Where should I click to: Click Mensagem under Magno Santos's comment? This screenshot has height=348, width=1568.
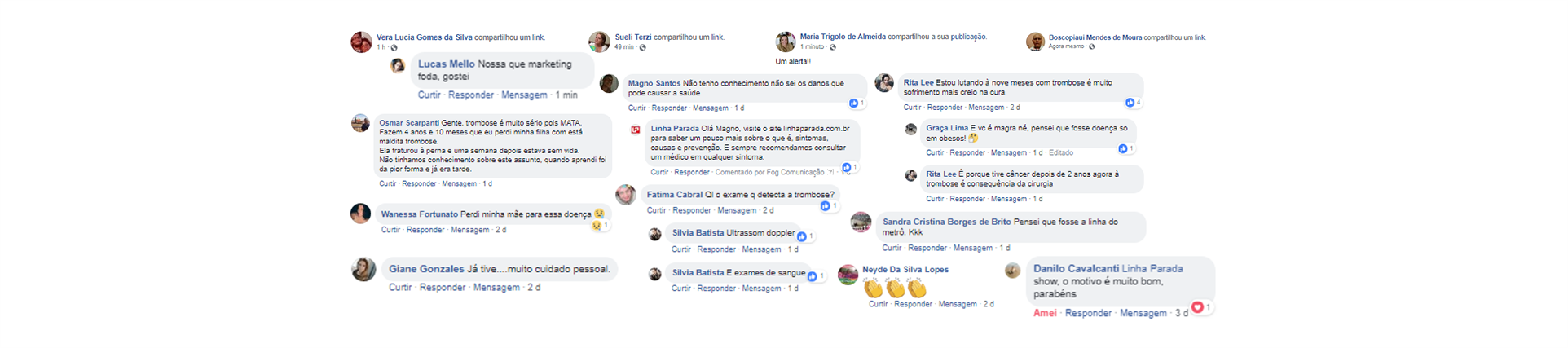[711, 108]
